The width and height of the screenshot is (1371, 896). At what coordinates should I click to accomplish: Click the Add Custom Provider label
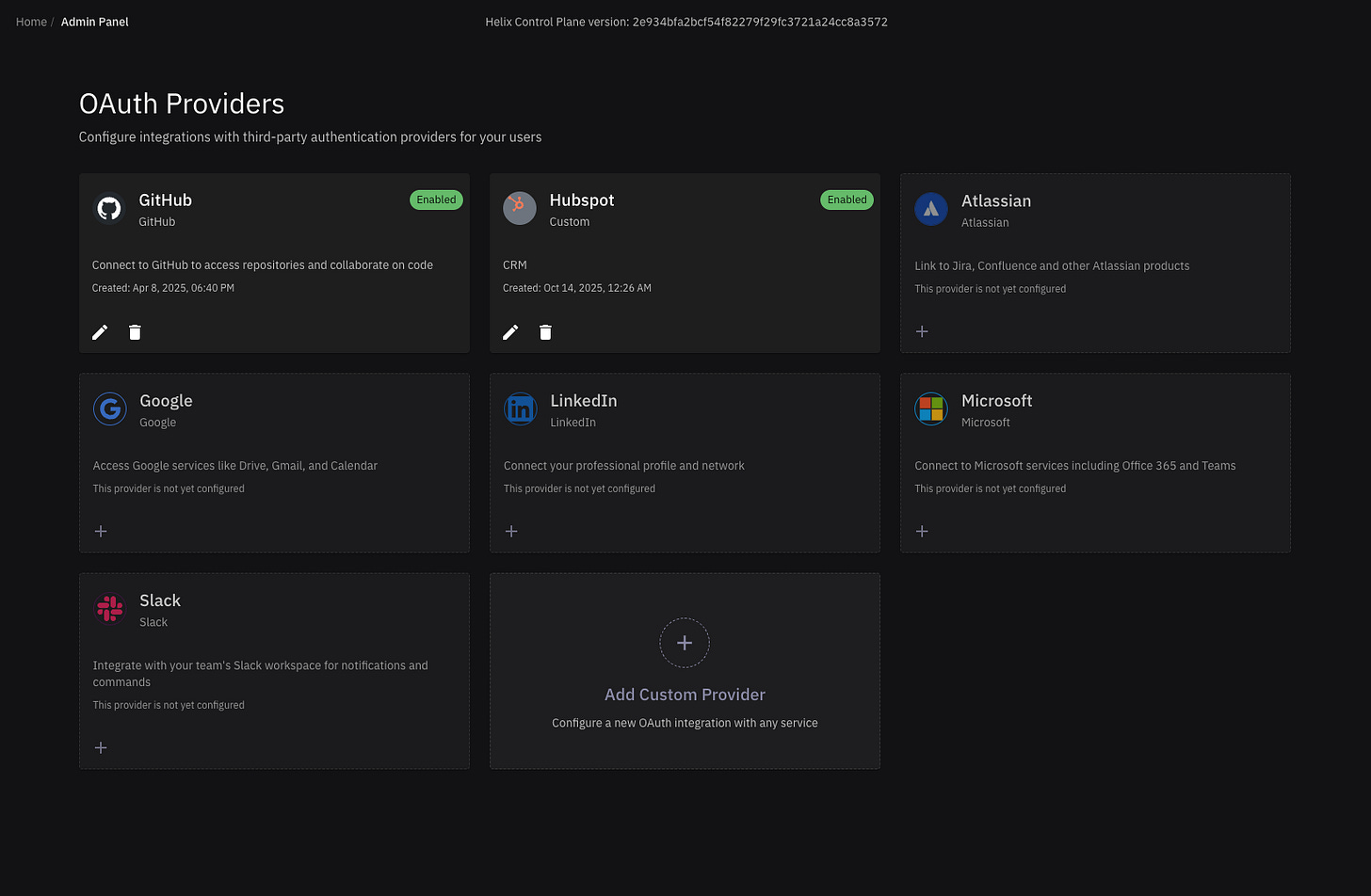click(685, 695)
